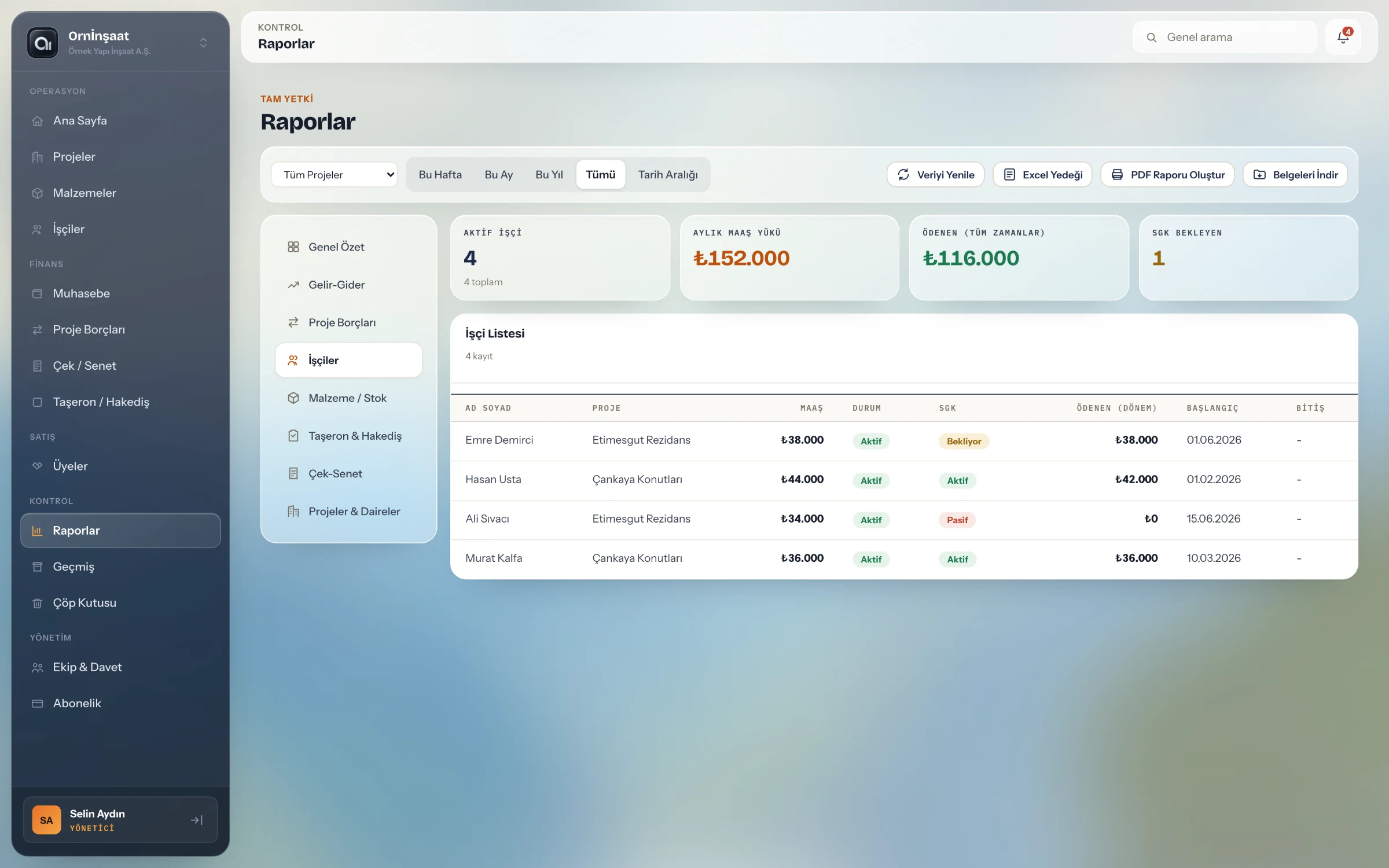Go to Çek / Senet in sidebar

[x=120, y=366]
